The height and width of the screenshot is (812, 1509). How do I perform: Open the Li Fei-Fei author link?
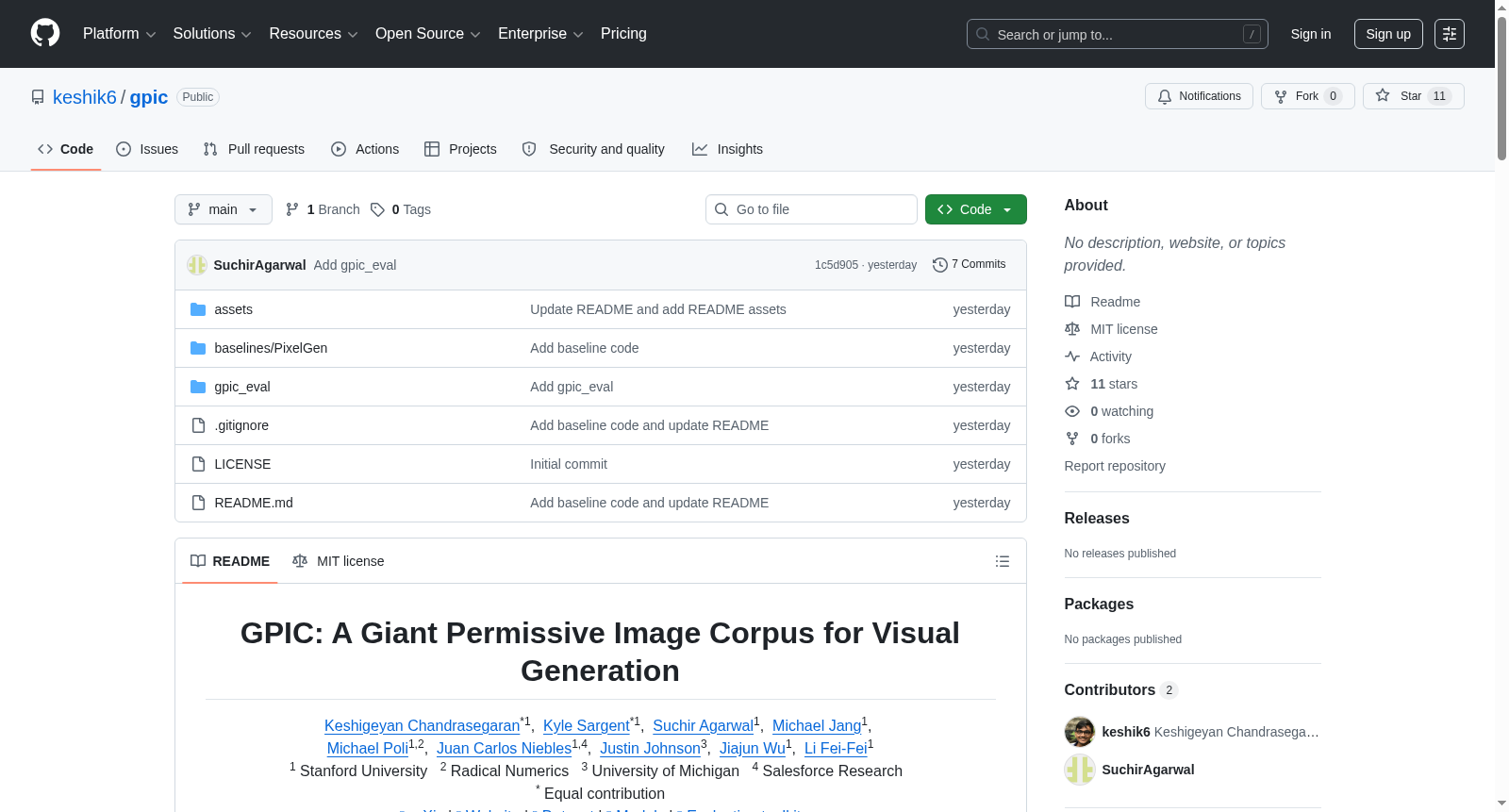(836, 748)
